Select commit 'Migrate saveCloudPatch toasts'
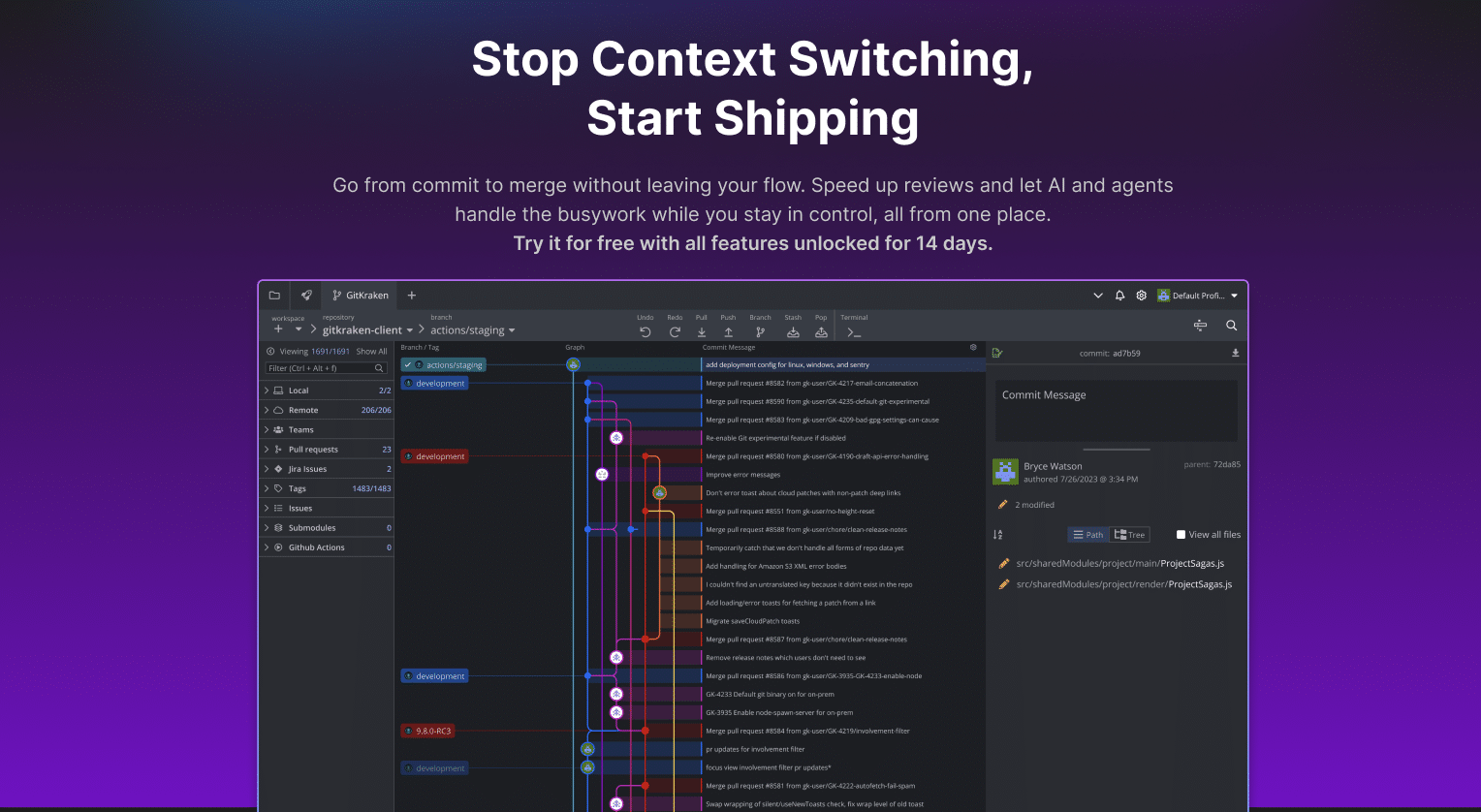 point(753,621)
